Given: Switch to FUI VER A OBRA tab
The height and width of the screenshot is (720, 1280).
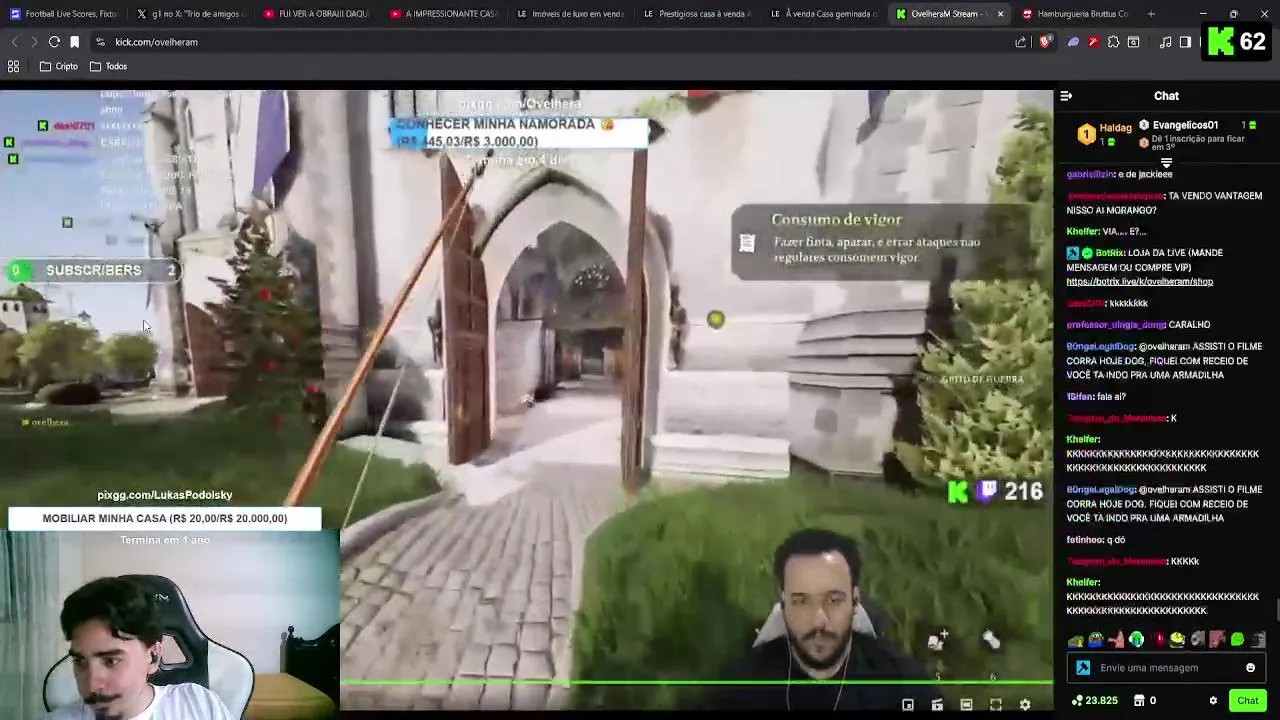Looking at the screenshot, I should [x=318, y=14].
